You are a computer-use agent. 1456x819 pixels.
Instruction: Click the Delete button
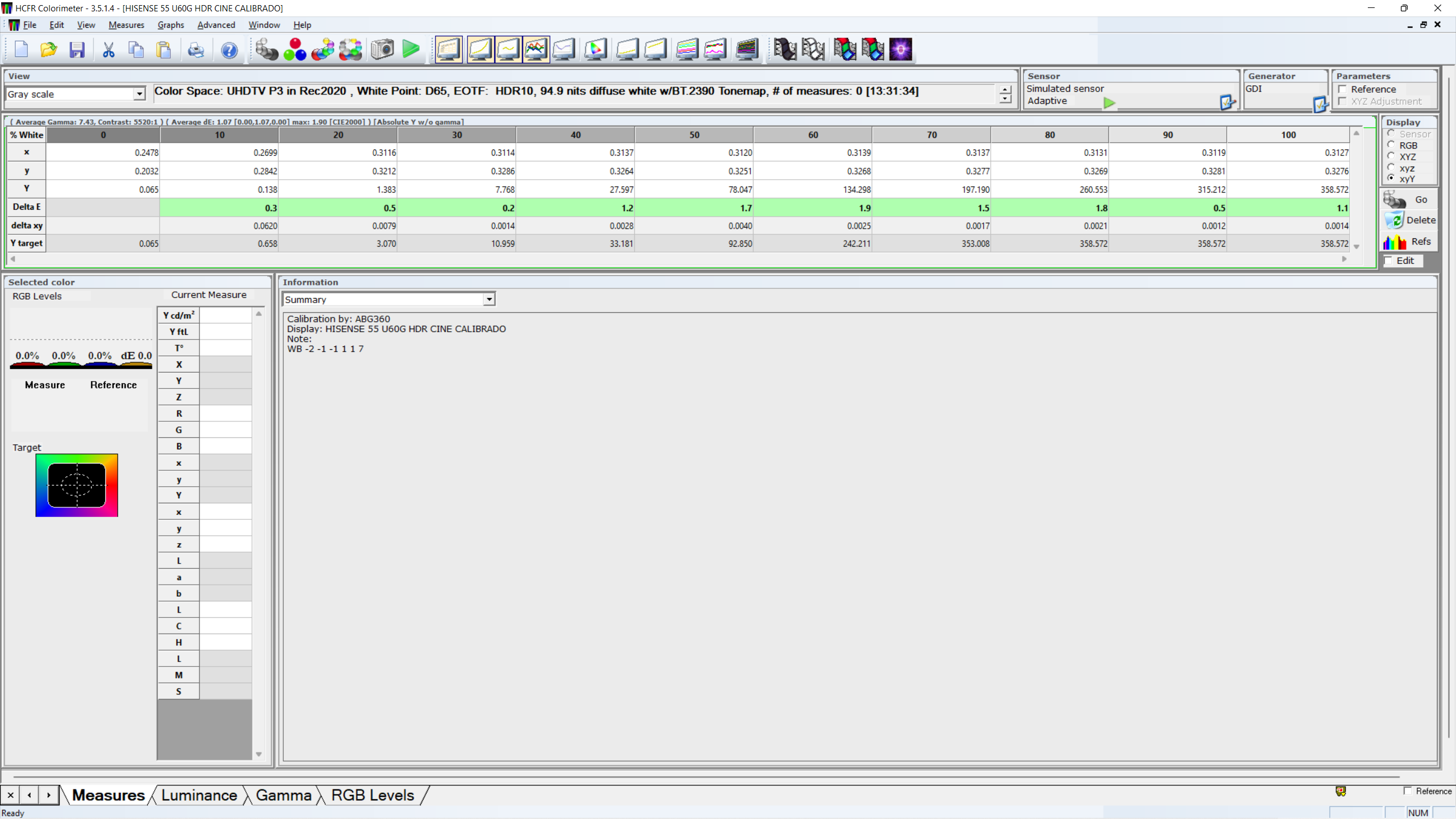(x=1409, y=220)
